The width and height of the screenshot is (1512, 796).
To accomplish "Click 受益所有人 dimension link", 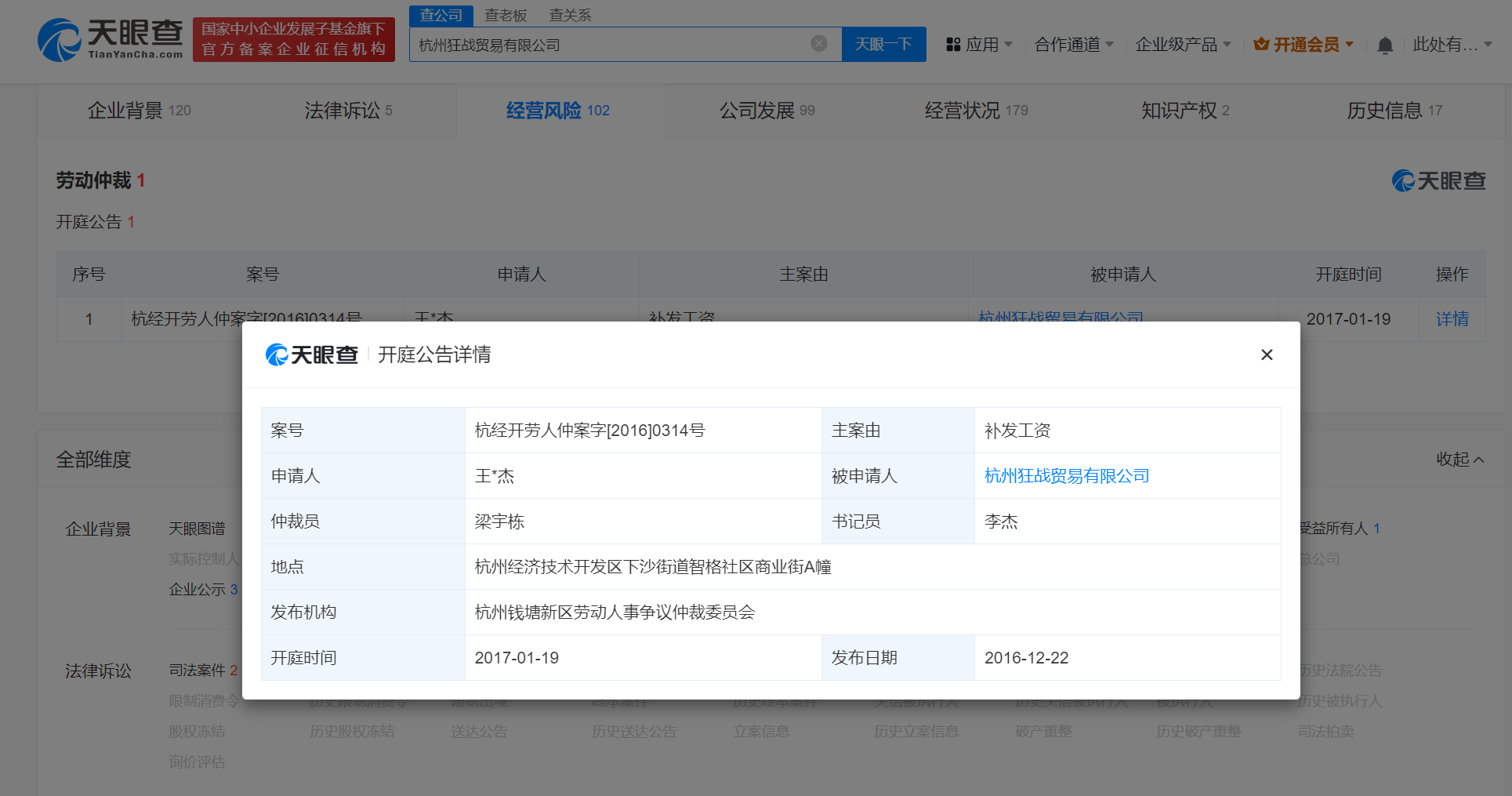I will [1339, 529].
